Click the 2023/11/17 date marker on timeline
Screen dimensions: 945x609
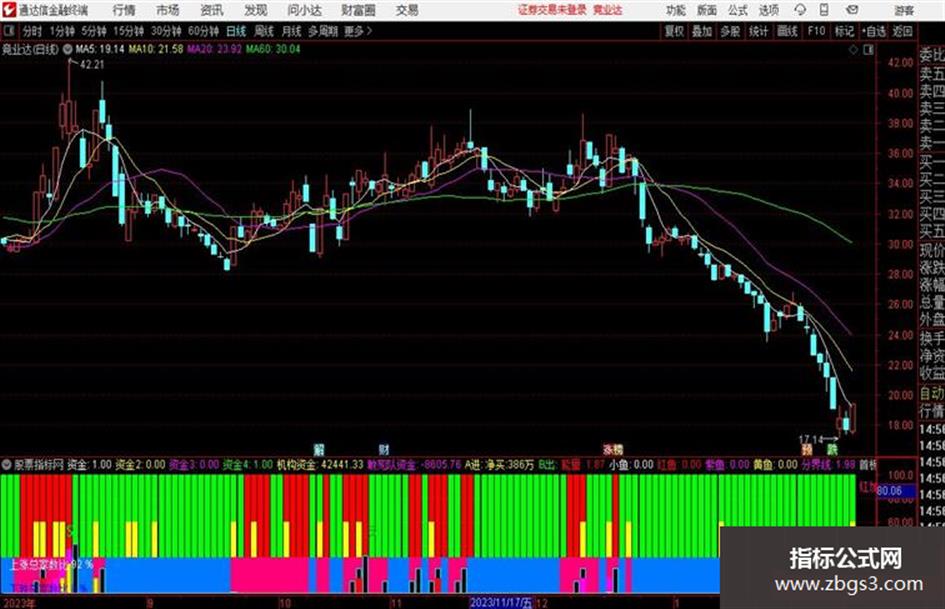pyautogui.click(x=501, y=602)
